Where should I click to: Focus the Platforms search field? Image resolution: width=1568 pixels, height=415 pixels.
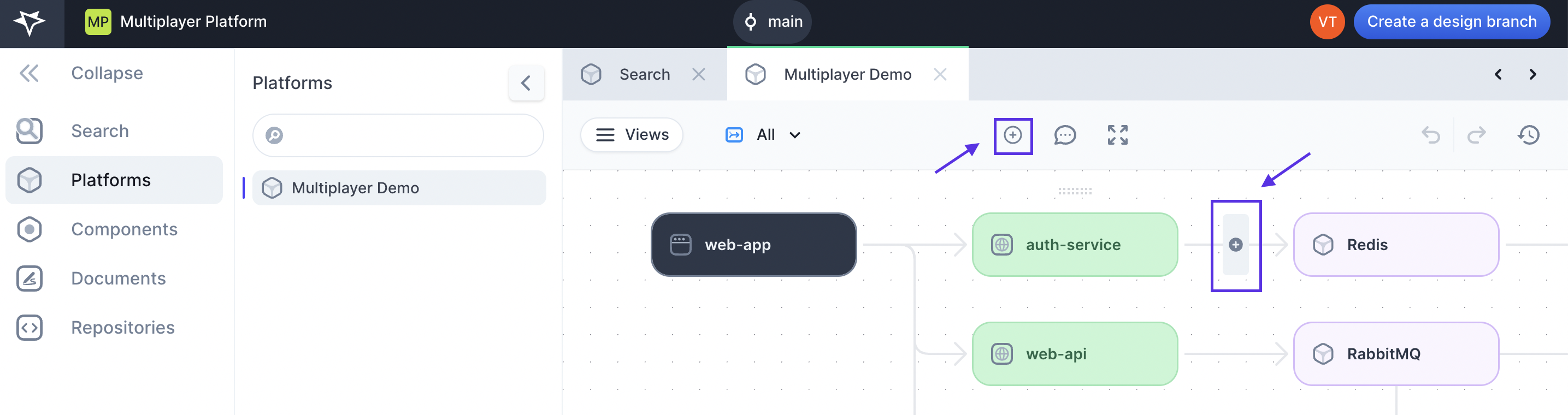tap(398, 135)
